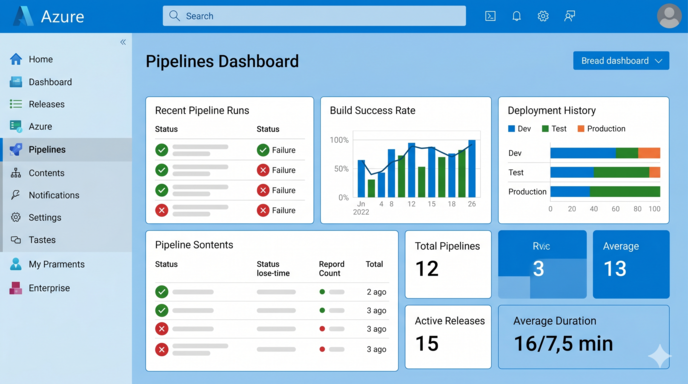Open the settings gear in top bar

pos(543,16)
